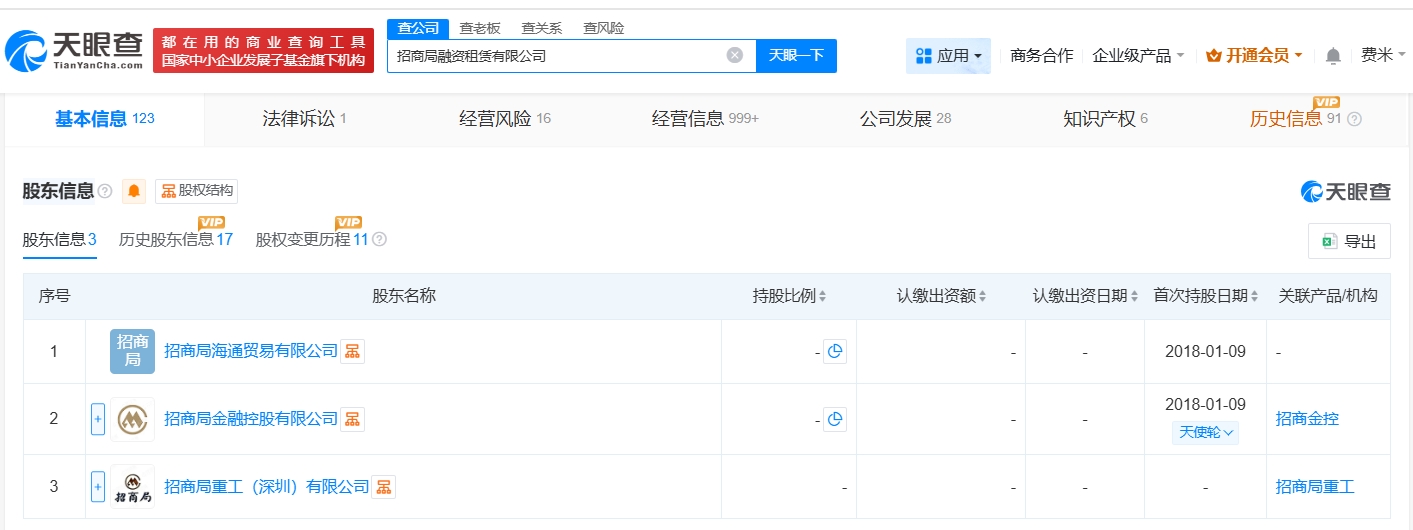1413x530 pixels.
Task: Click the notification bell in top bar
Action: pyautogui.click(x=1333, y=56)
